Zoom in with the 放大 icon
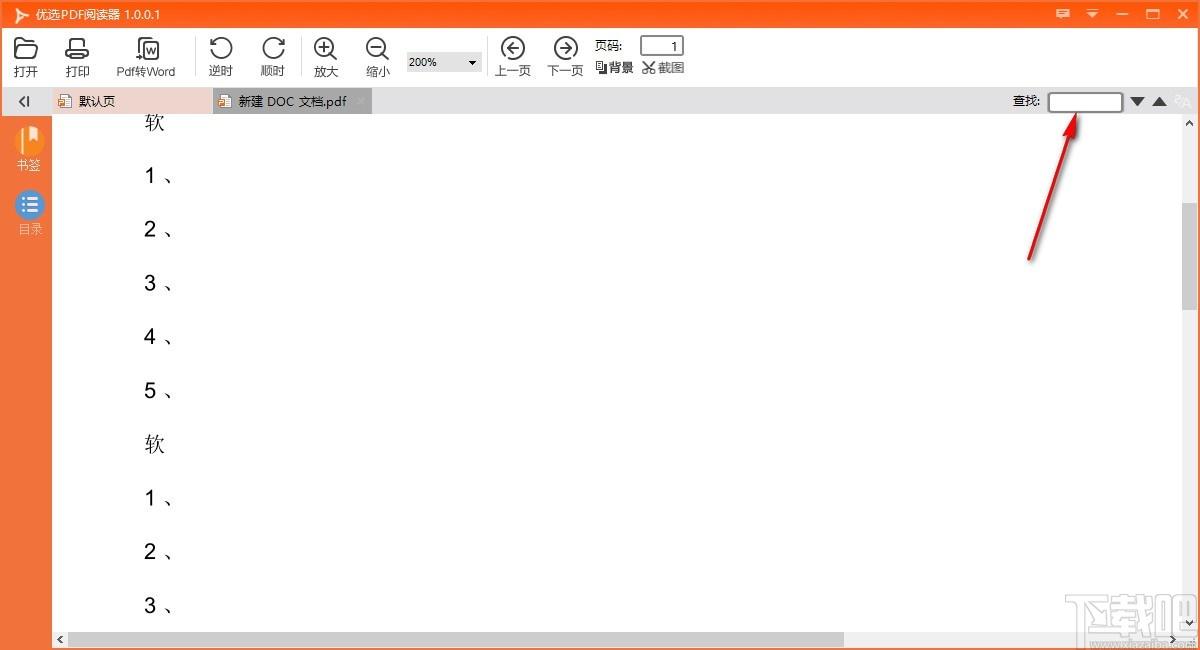The image size is (1200, 650). pos(326,57)
